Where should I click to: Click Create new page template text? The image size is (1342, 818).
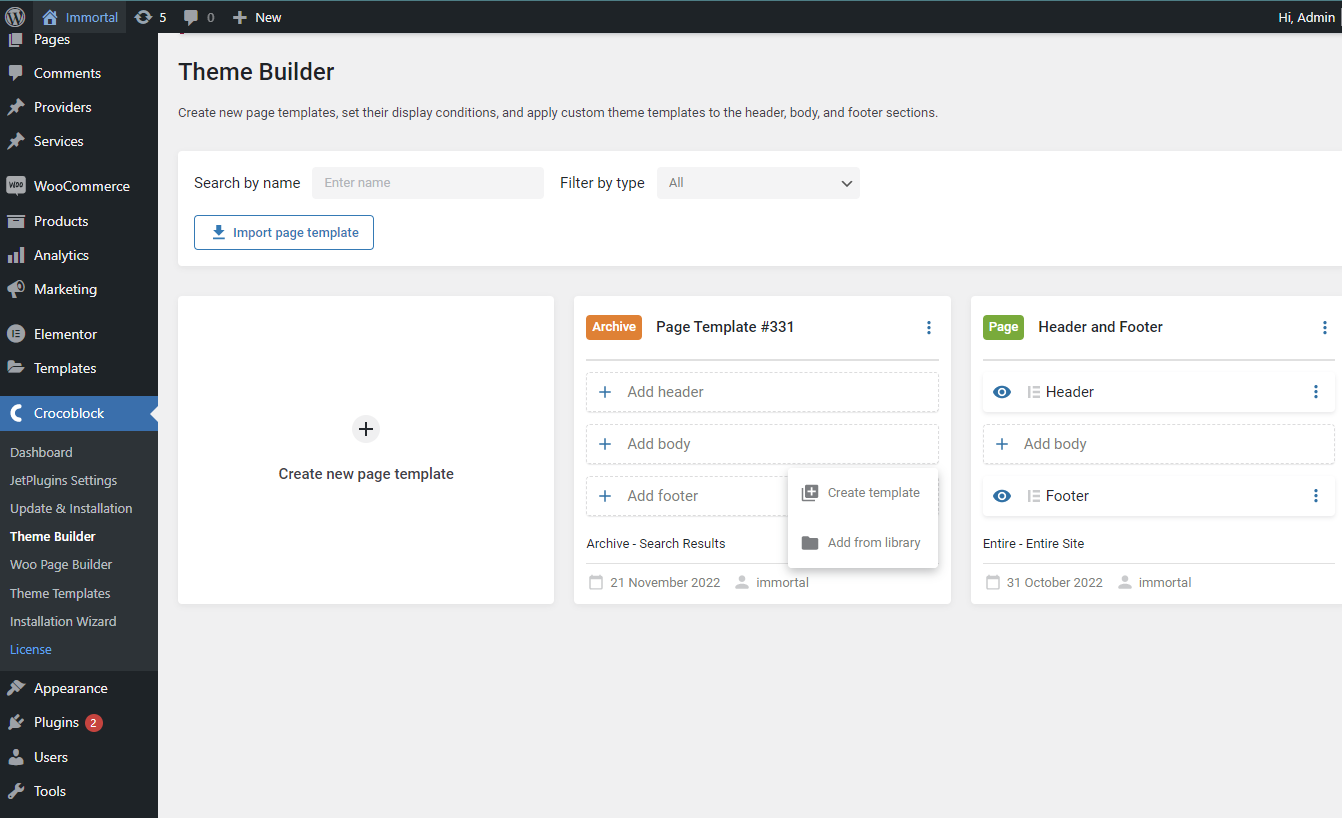pos(366,474)
